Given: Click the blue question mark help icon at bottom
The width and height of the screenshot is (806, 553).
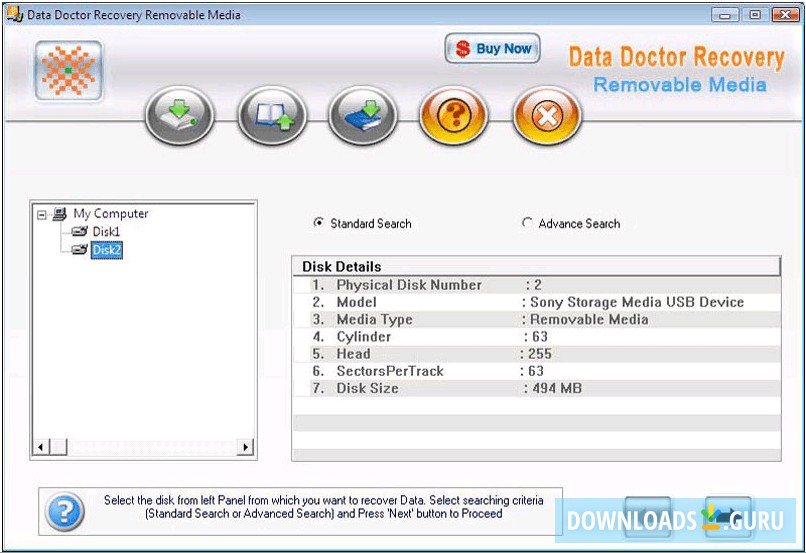Looking at the screenshot, I should [64, 511].
